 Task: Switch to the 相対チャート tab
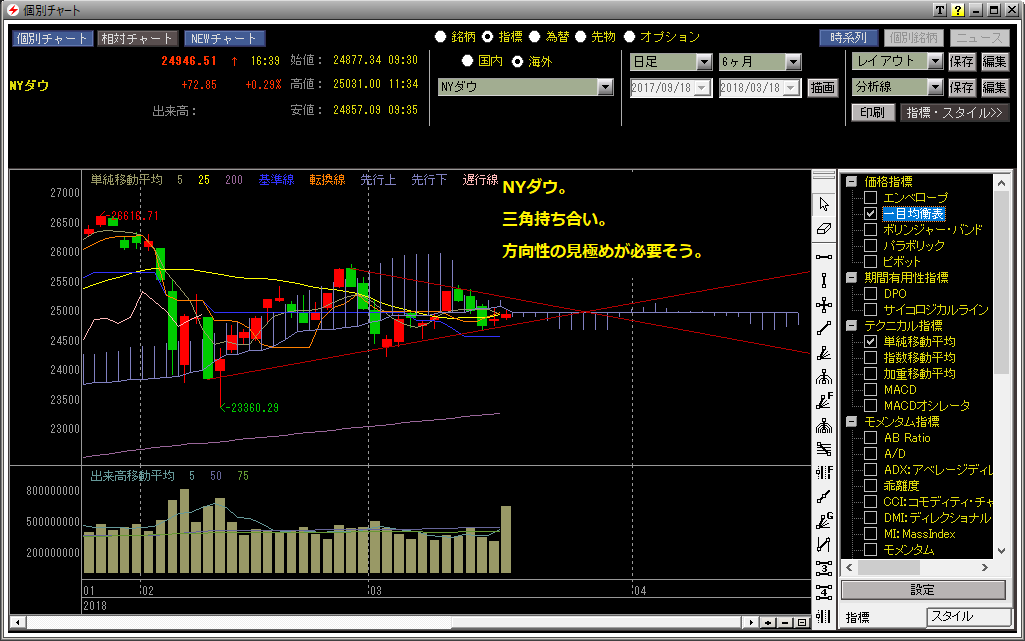(138, 39)
